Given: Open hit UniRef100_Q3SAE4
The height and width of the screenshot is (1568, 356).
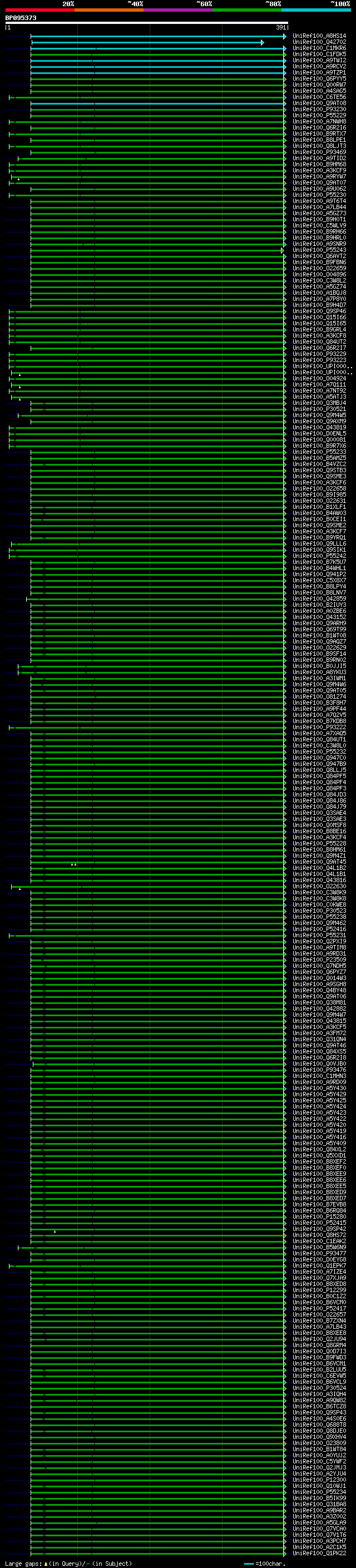Looking at the screenshot, I should (319, 813).
